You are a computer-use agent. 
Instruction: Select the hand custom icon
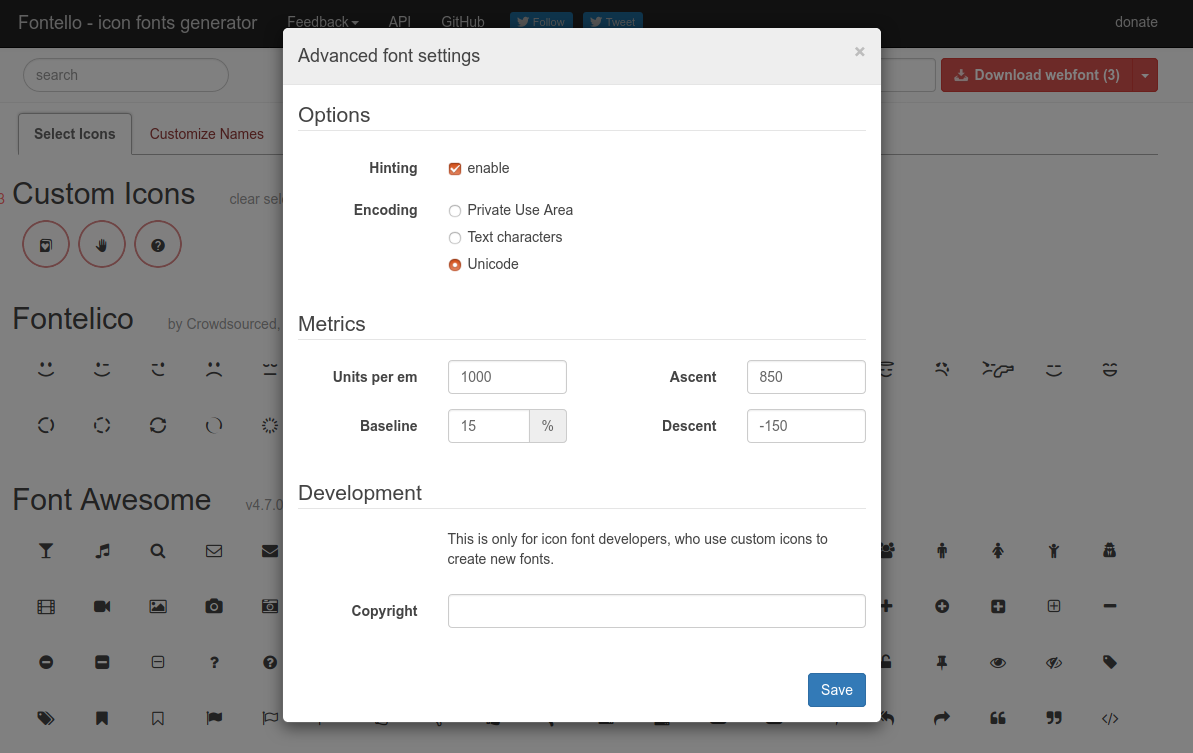tap(102, 244)
